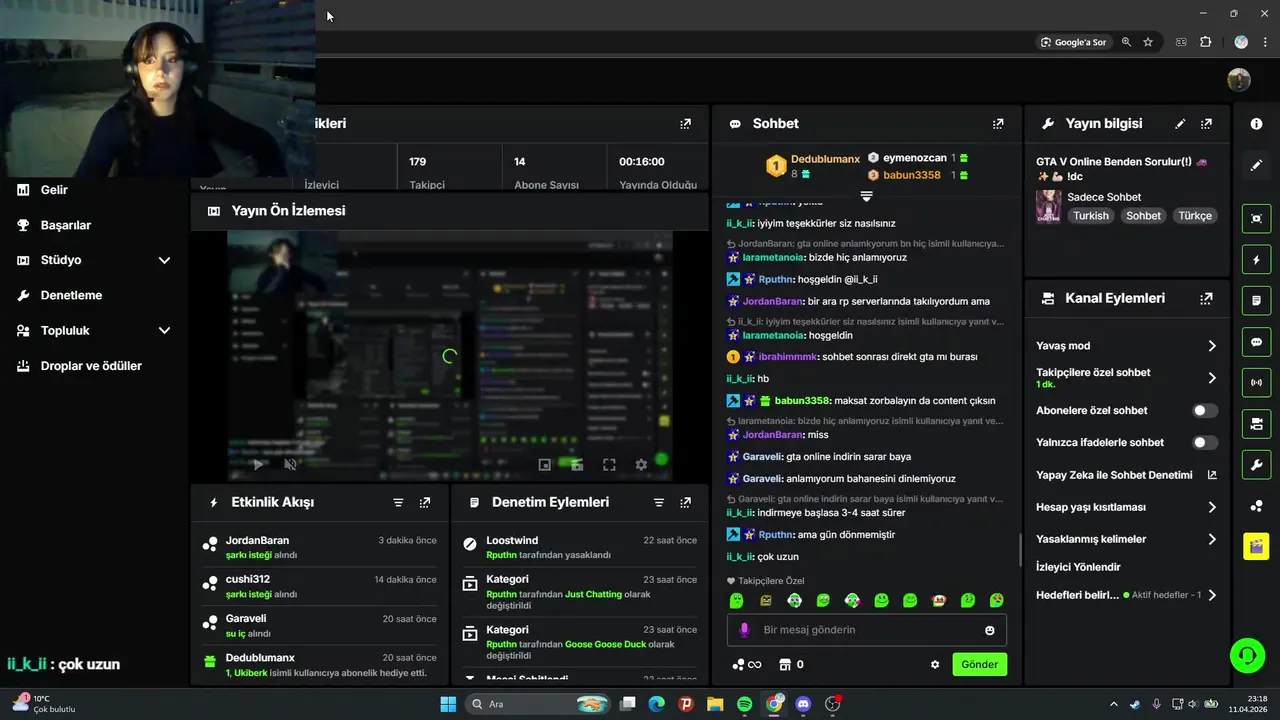The width and height of the screenshot is (1280, 720).
Task: Unmute the stream preview audio
Action: coord(291,464)
